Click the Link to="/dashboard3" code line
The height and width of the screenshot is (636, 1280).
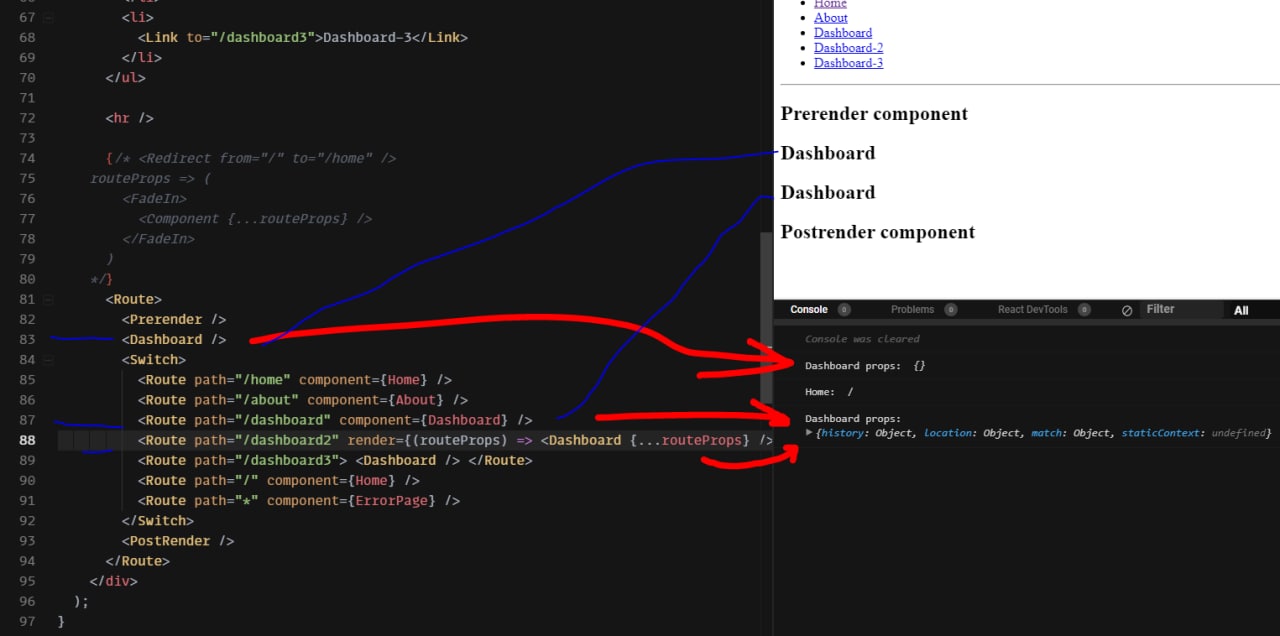(x=303, y=37)
